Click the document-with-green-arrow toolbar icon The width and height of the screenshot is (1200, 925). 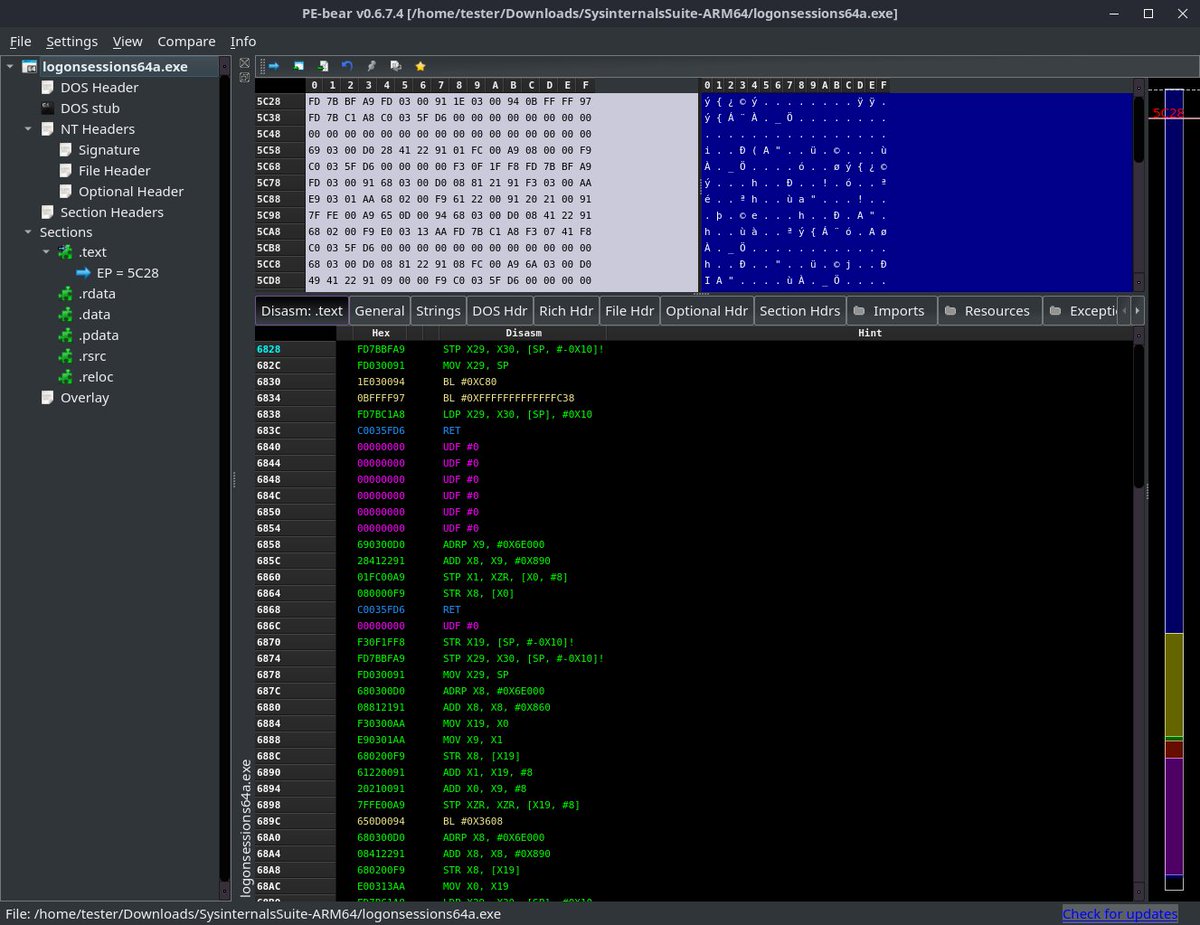322,66
